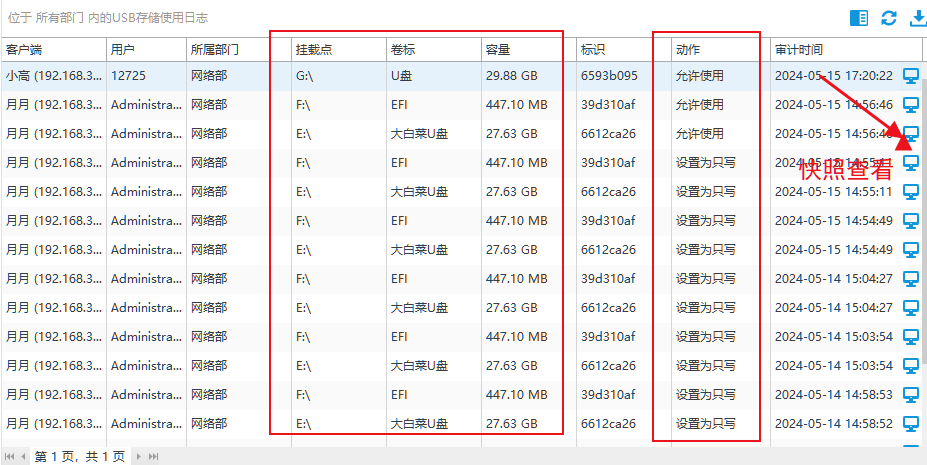View snapshot for E:\ row at 15:03:54
This screenshot has width=927, height=465.
click(x=911, y=365)
